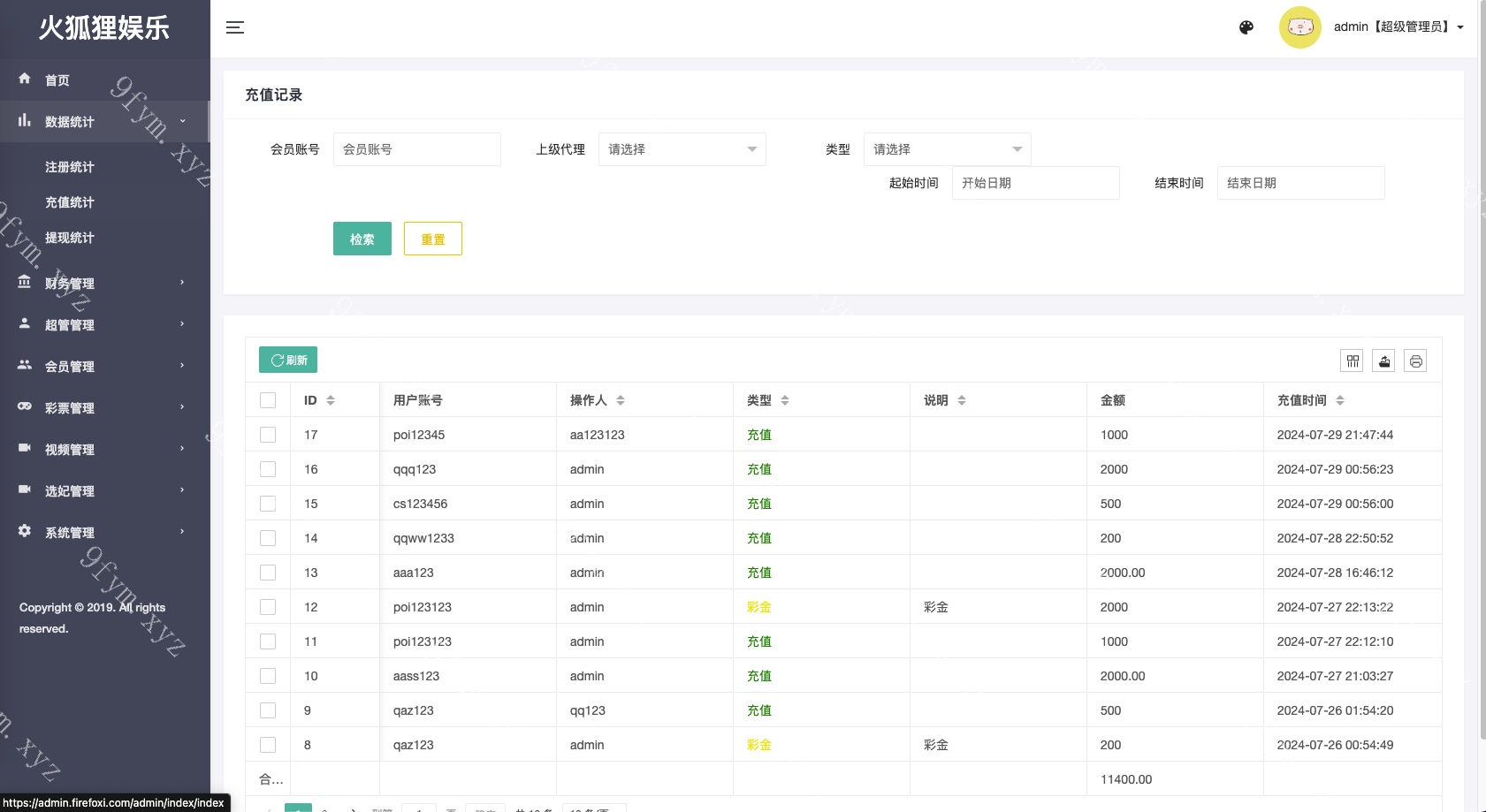Click the 开始日期 date field

point(1036,183)
